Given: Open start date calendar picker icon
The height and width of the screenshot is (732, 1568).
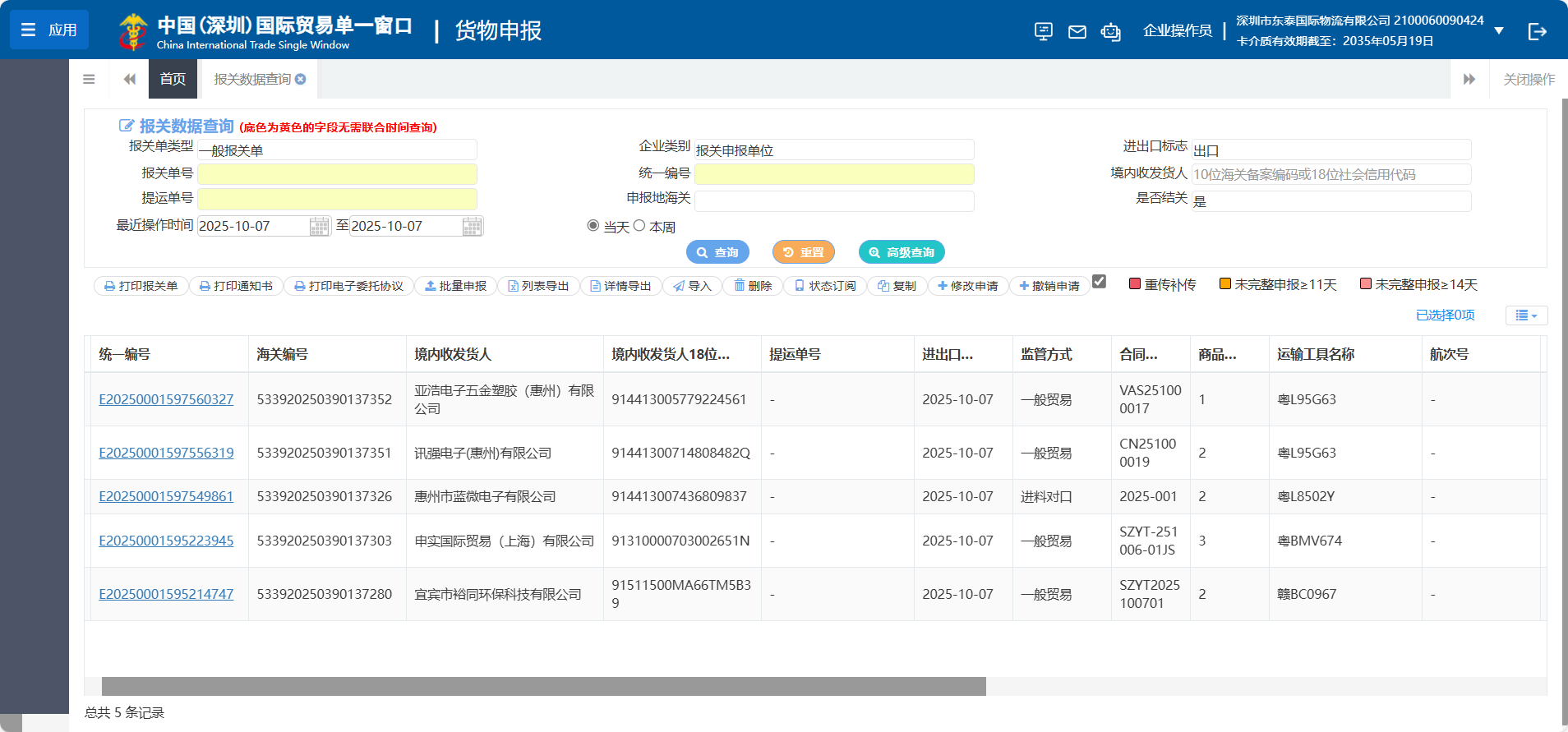Looking at the screenshot, I should pyautogui.click(x=319, y=227).
